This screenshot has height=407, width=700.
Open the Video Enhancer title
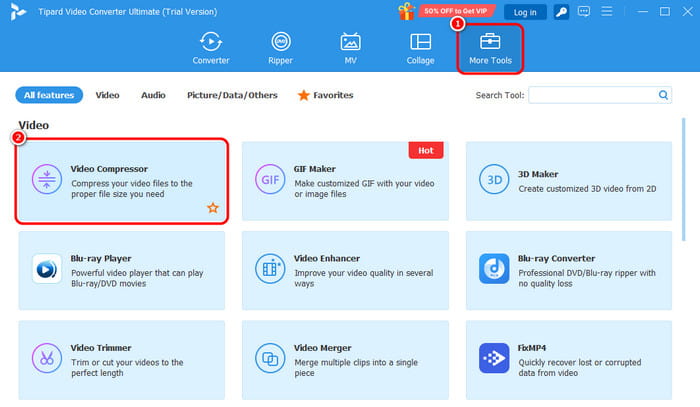pos(327,258)
